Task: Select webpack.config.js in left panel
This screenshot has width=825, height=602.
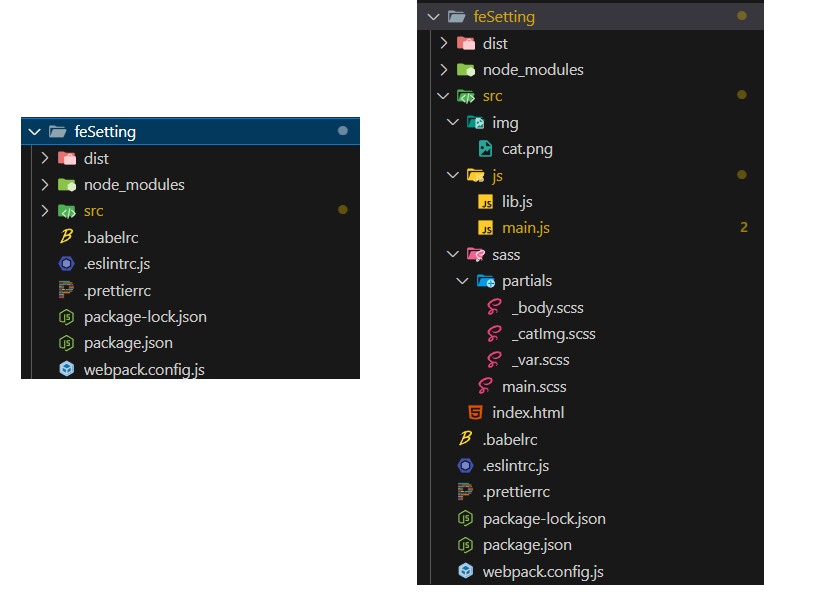Action: click(144, 369)
